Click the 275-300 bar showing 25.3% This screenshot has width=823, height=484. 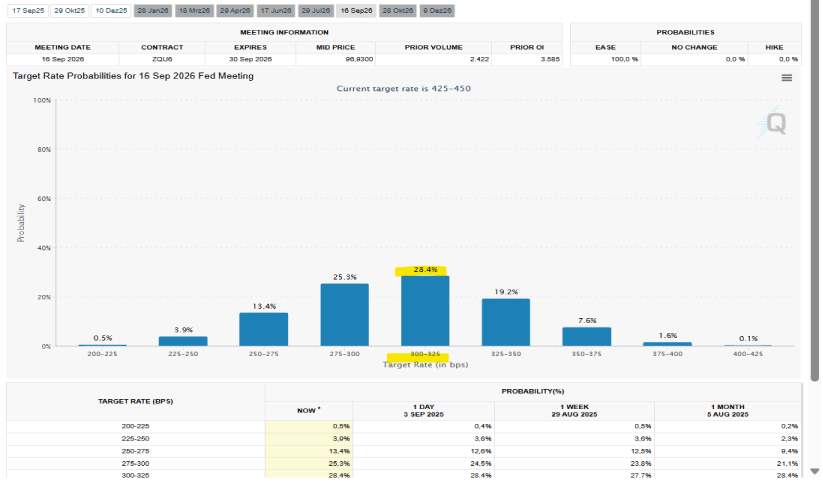pos(344,315)
